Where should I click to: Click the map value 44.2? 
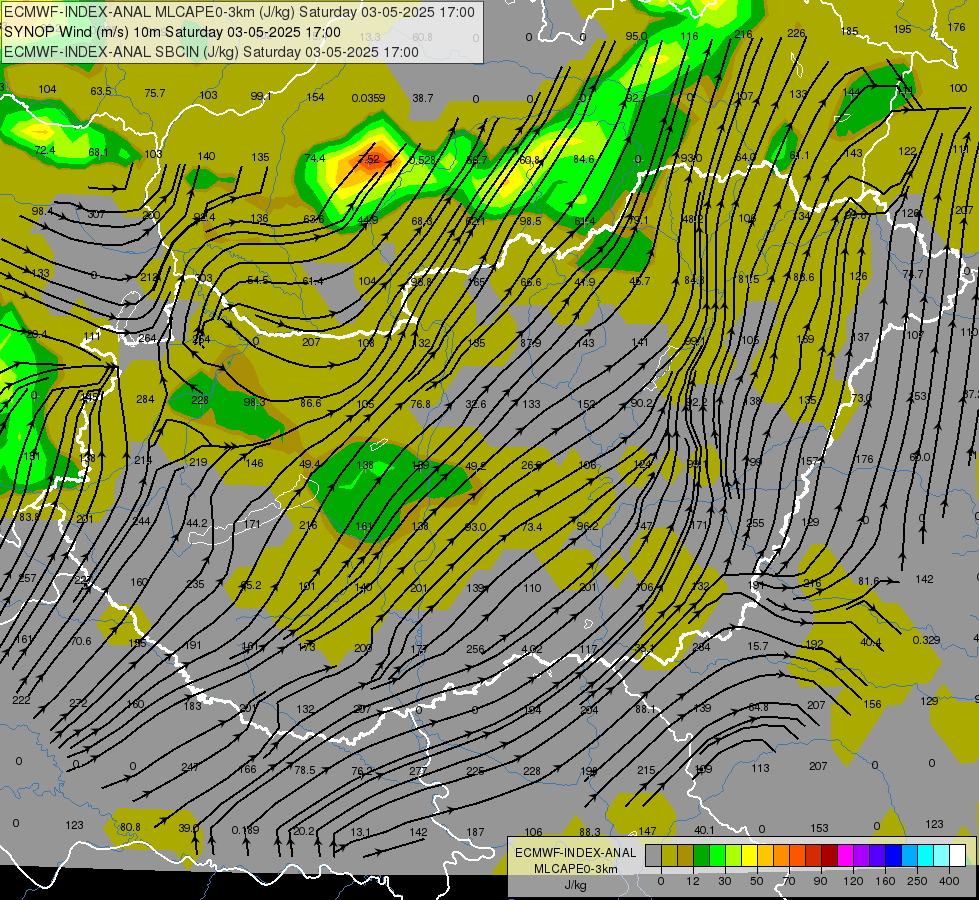tap(197, 523)
